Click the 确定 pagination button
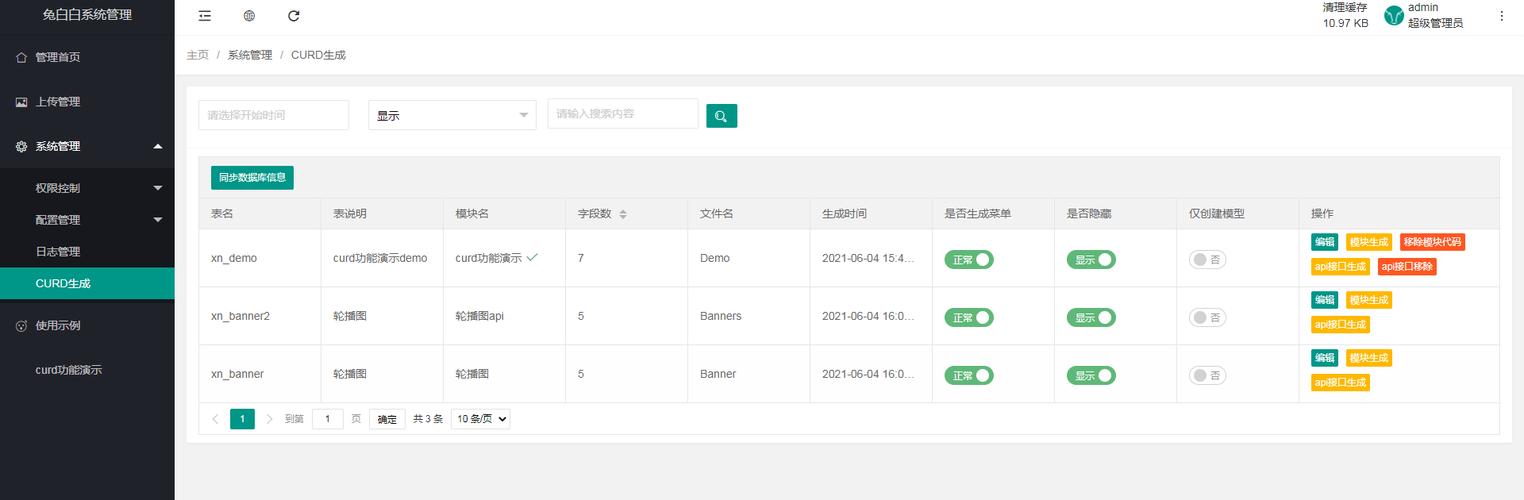Image resolution: width=1524 pixels, height=500 pixels. pos(387,419)
